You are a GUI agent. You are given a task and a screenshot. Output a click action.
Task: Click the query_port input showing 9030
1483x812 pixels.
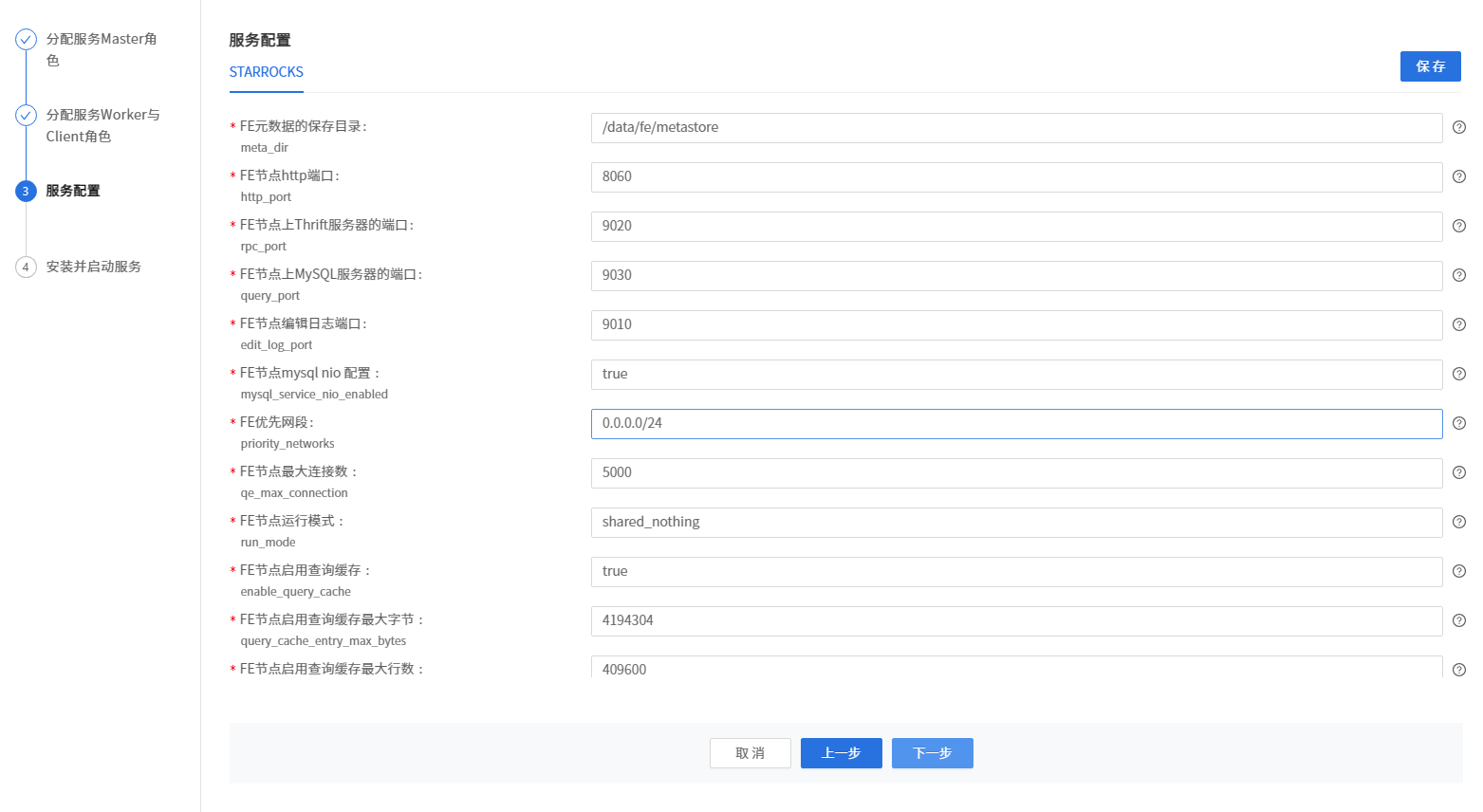(x=1017, y=276)
